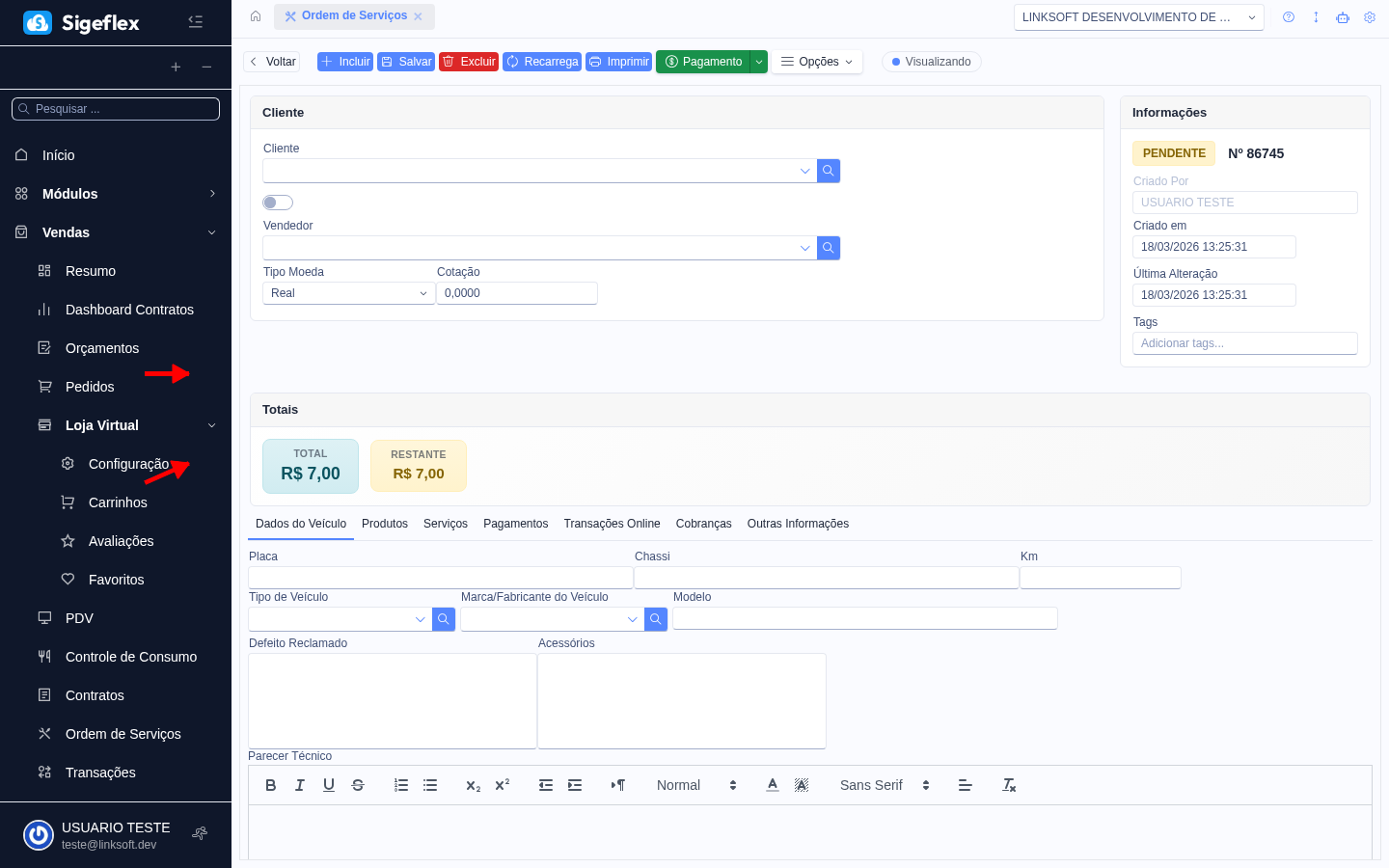Expand the arrow next to Pagamento button
This screenshot has width=1389, height=868.
coord(759,62)
